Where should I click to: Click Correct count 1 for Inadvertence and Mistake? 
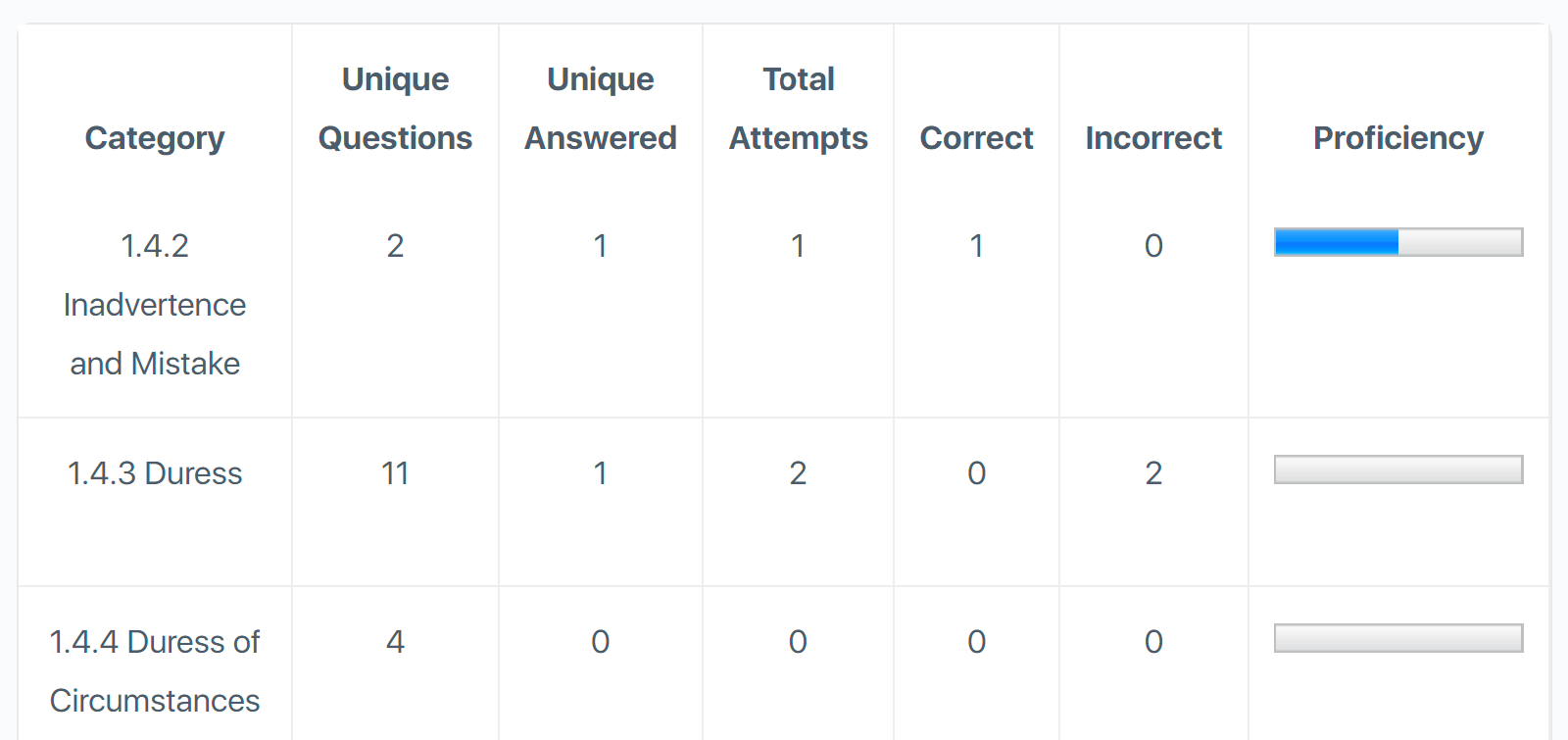point(976,246)
